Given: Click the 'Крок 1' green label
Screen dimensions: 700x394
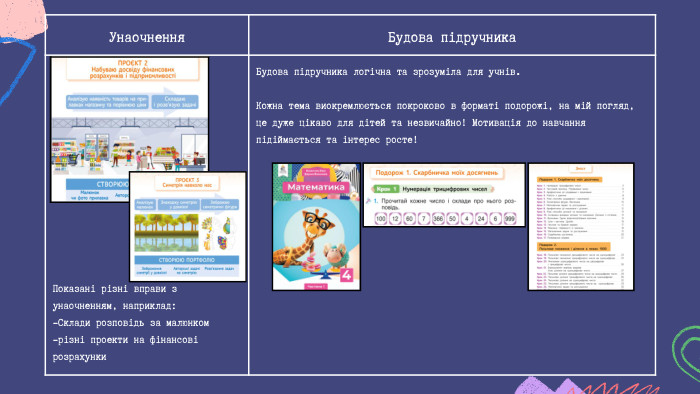Looking at the screenshot, I should click(386, 189).
